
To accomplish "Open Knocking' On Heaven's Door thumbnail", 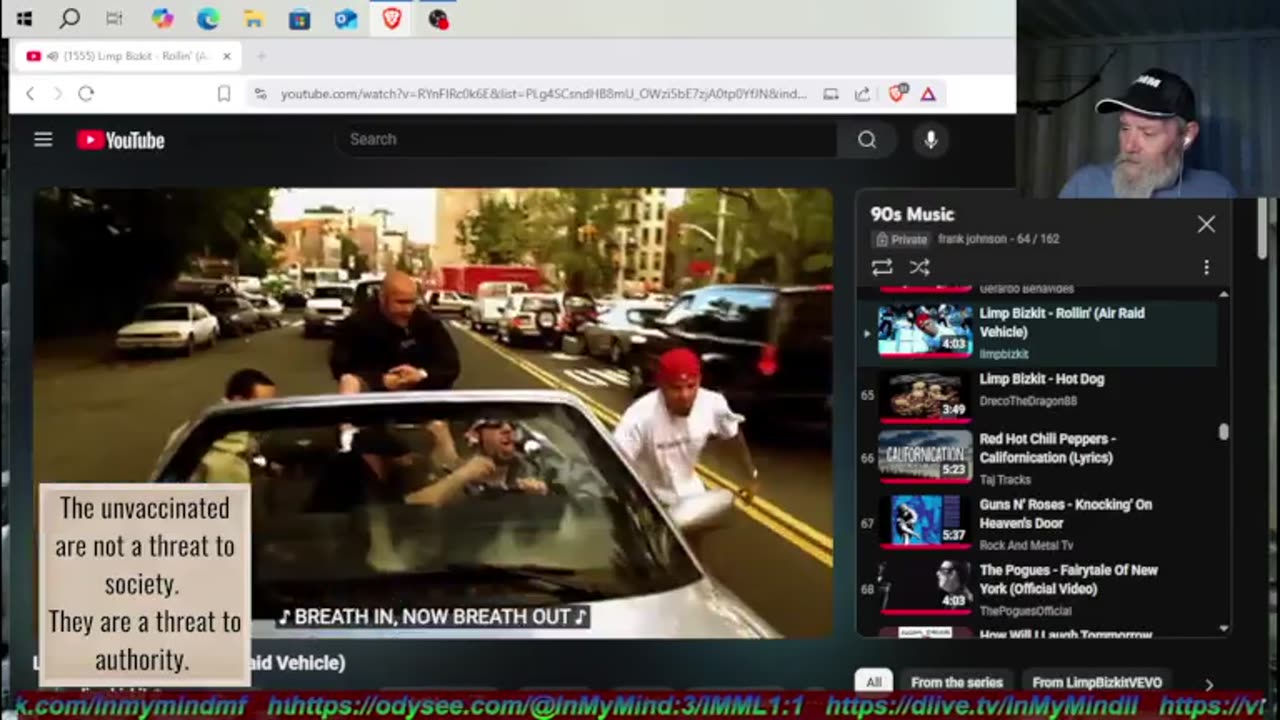I will 925,523.
